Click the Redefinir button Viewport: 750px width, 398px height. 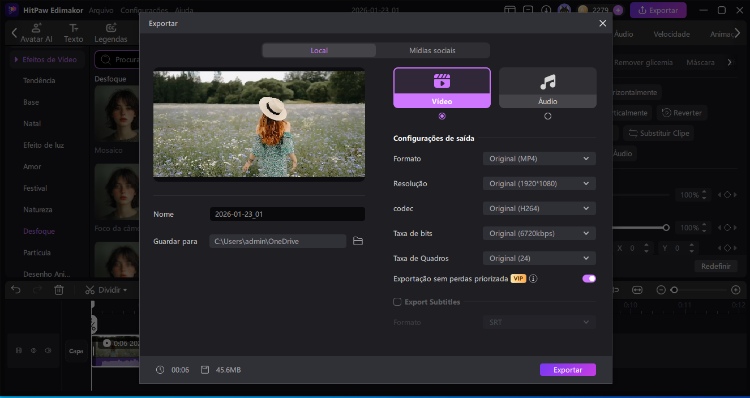coord(716,266)
